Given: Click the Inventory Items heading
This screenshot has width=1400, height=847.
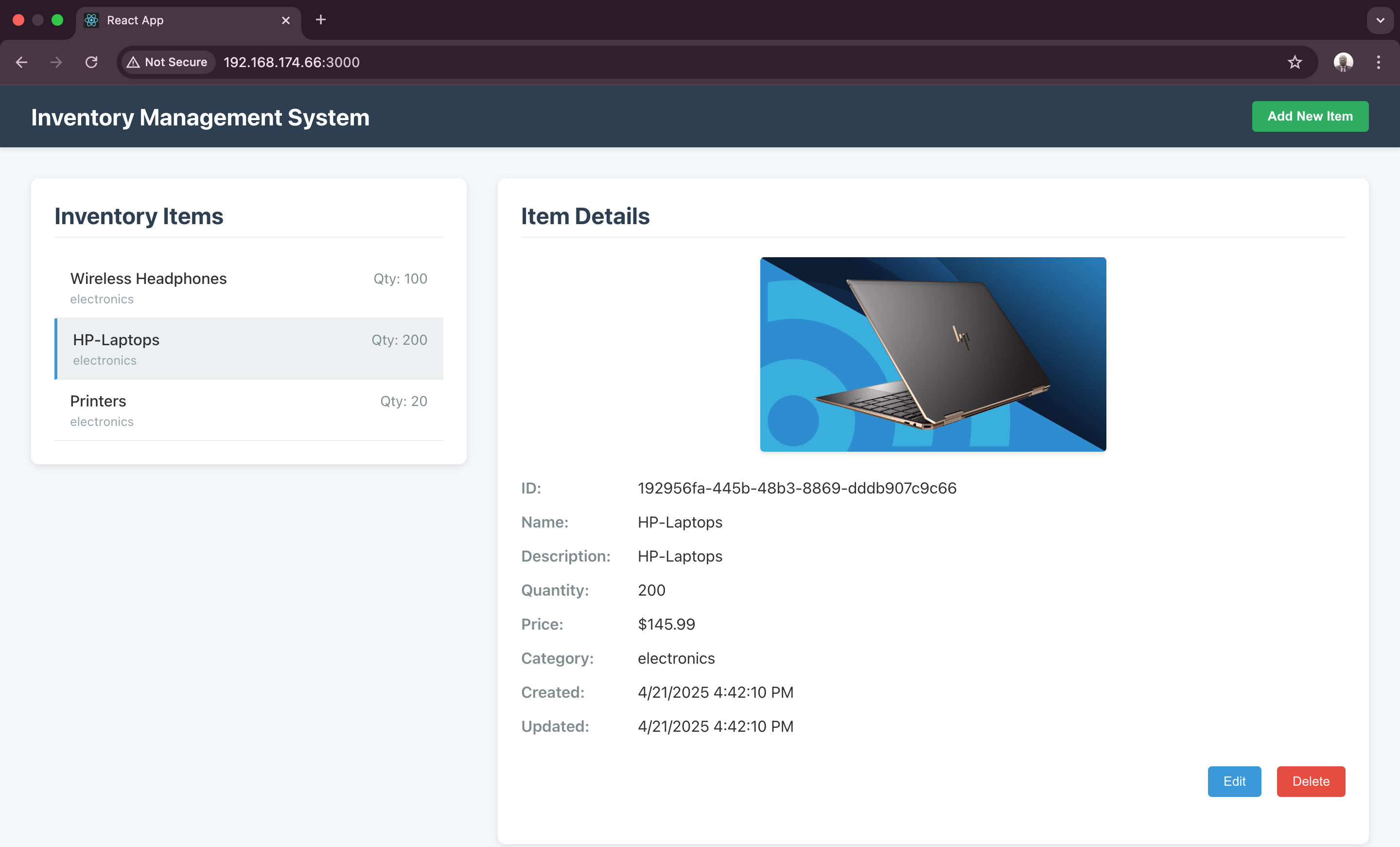Looking at the screenshot, I should [x=139, y=216].
